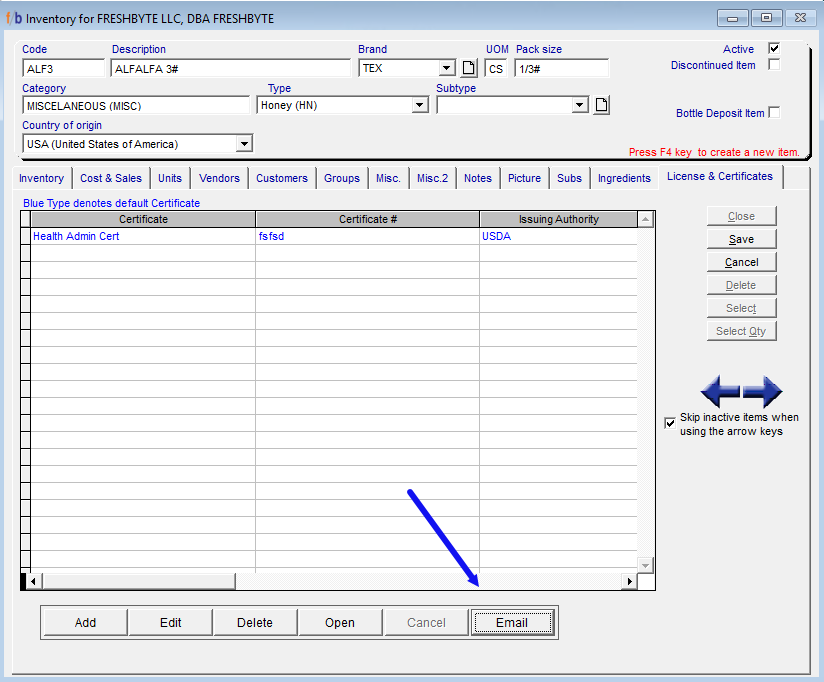Uncheck the Active checkbox
Image resolution: width=824 pixels, height=682 pixels.
(773, 48)
